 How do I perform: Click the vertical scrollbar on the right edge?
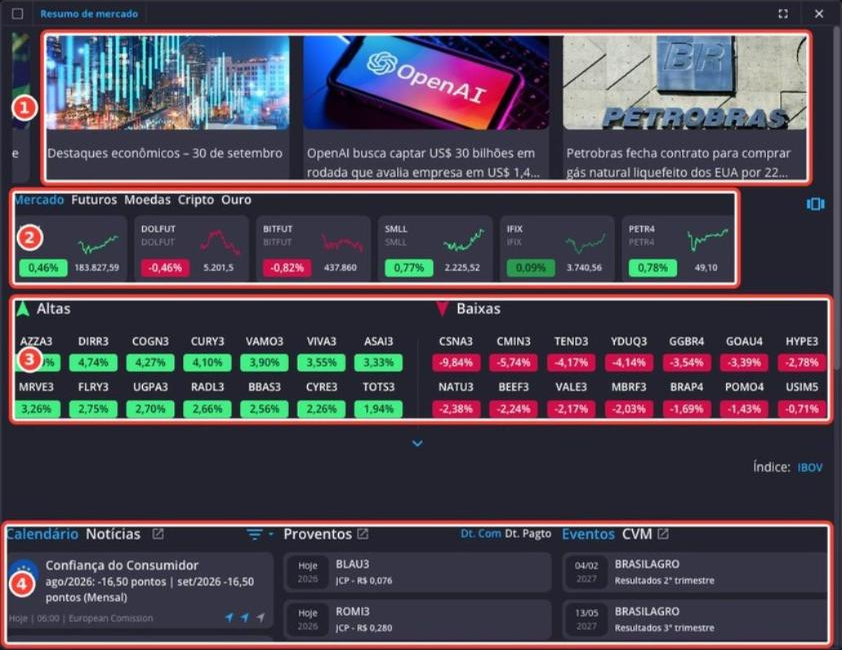coord(836,199)
